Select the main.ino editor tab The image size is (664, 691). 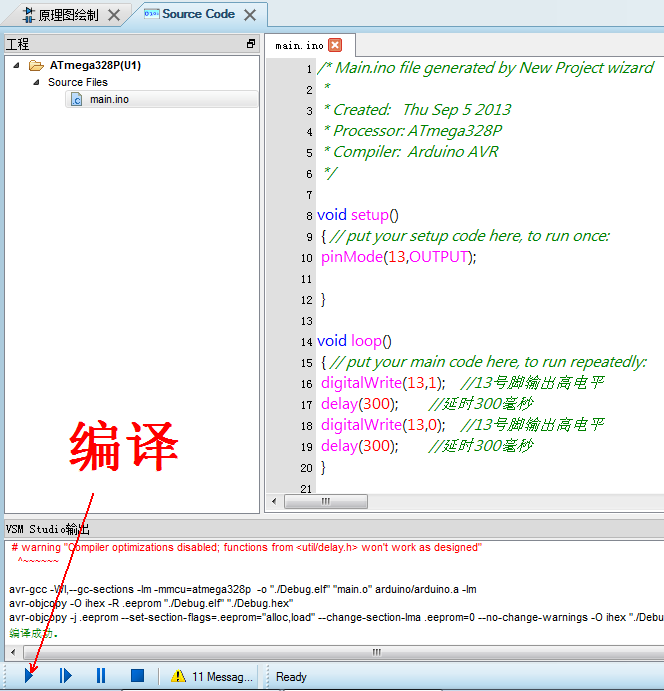(299, 45)
